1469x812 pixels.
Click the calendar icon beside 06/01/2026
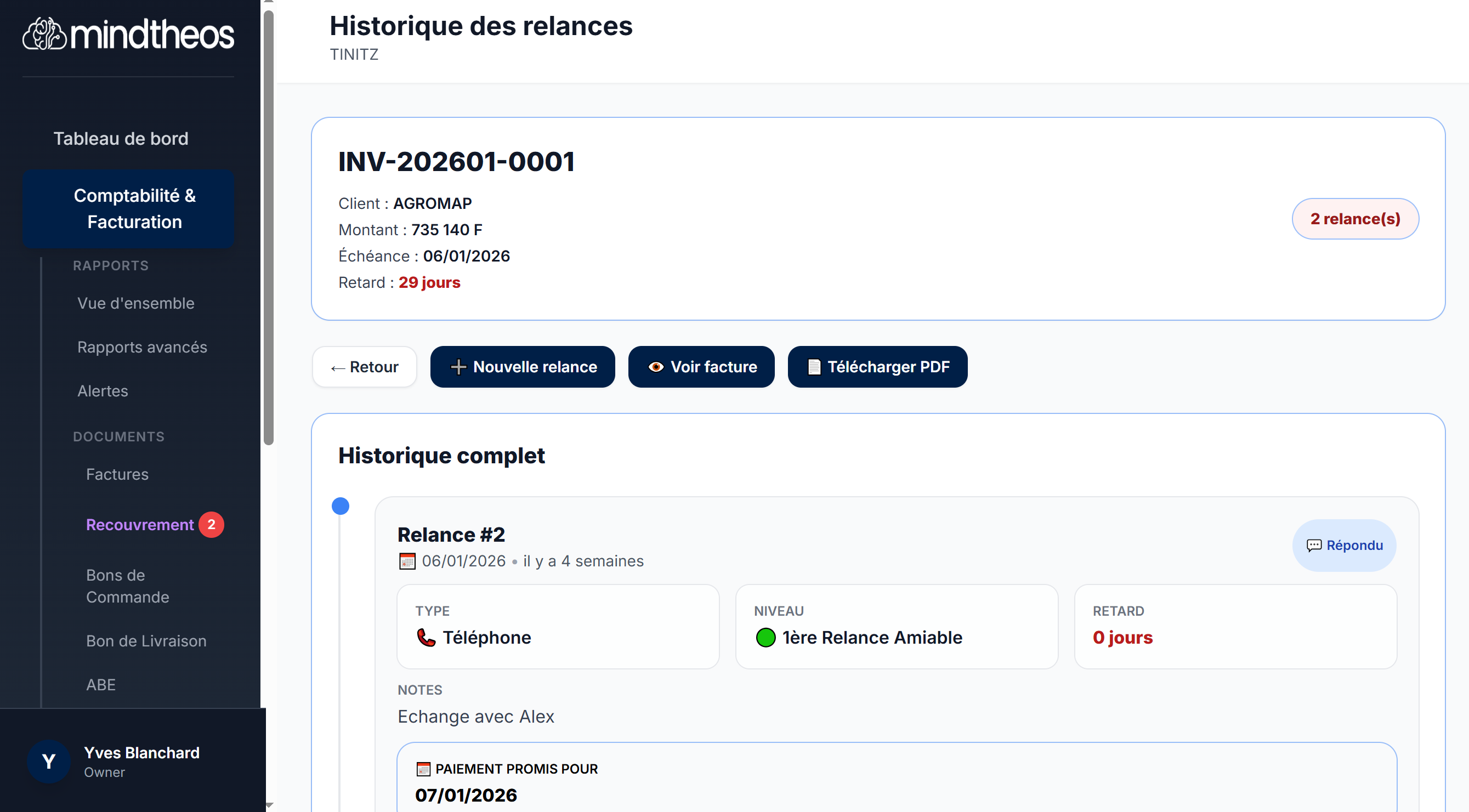407,561
